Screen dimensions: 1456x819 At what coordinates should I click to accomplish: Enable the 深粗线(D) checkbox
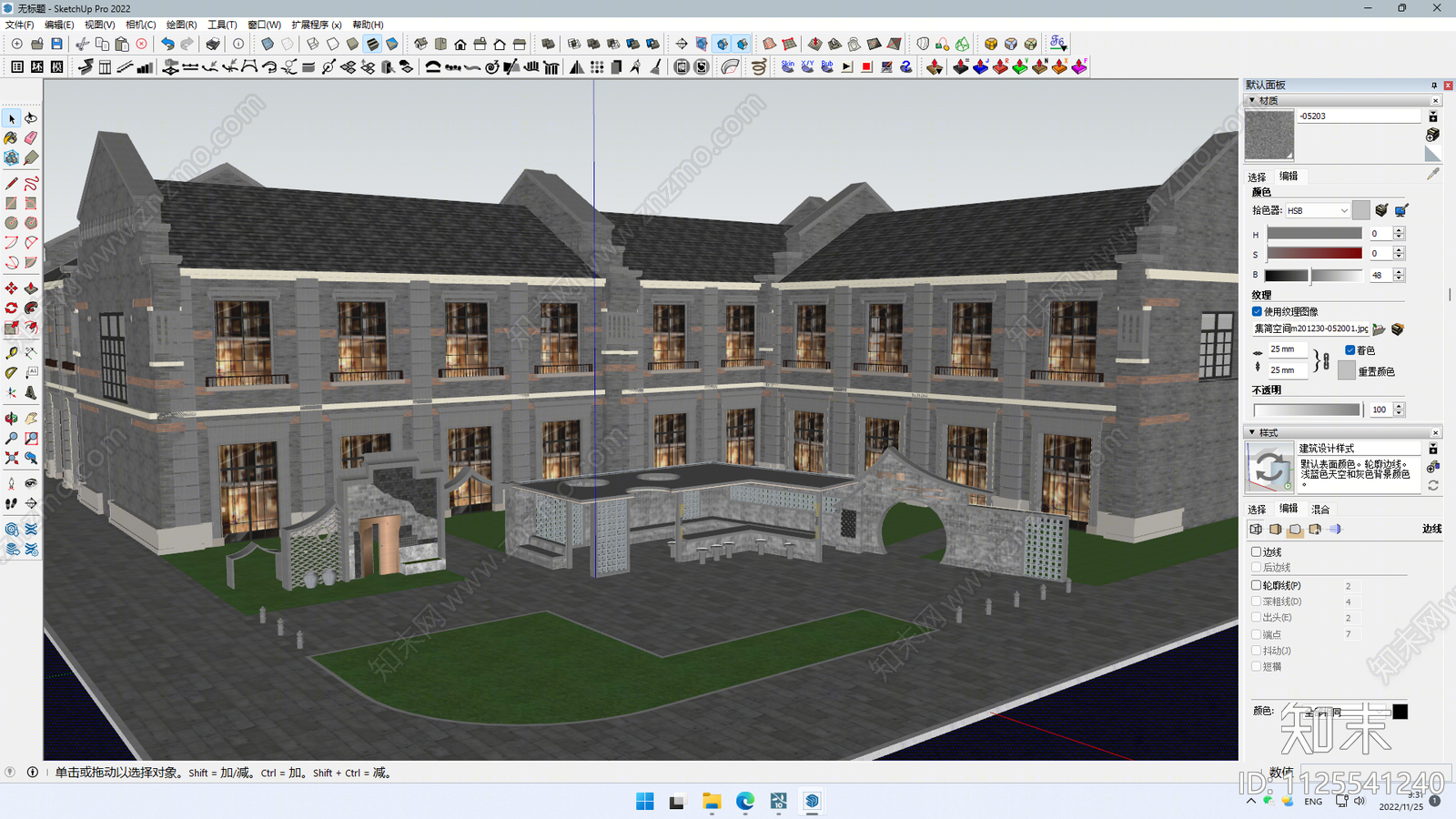click(1257, 602)
